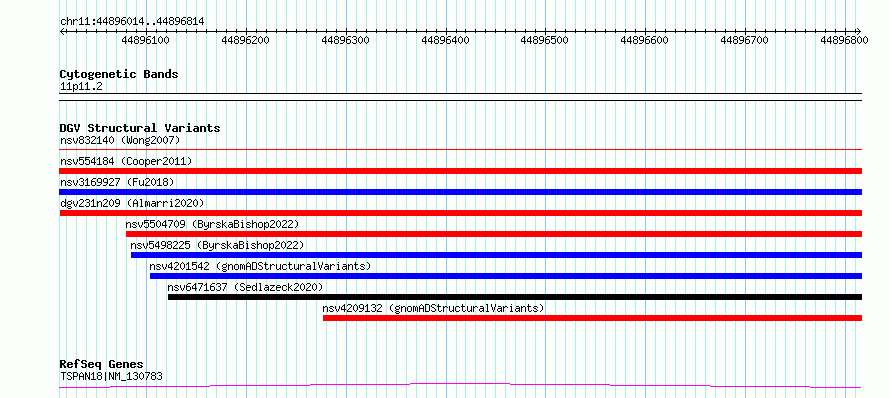
Task: Select the magenta TSPAN18 gene track line
Action: [x=460, y=386]
